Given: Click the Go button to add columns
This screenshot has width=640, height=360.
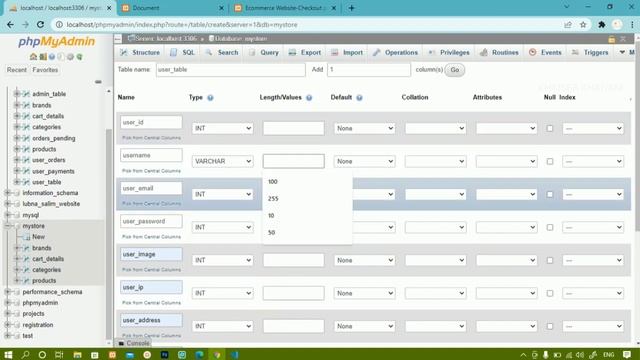Looking at the screenshot, I should 455,70.
